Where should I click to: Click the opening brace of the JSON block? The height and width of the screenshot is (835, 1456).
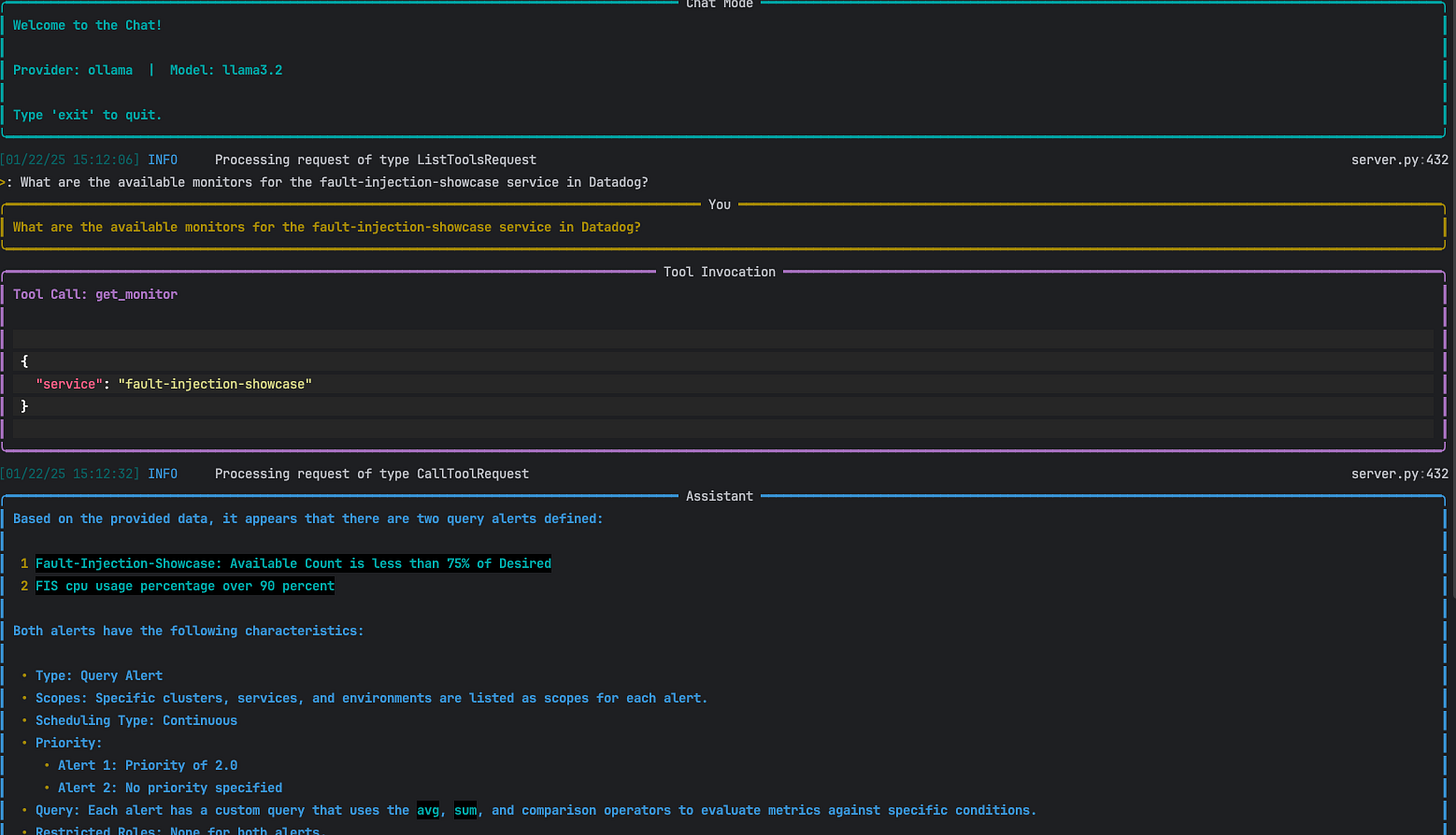[x=24, y=361]
